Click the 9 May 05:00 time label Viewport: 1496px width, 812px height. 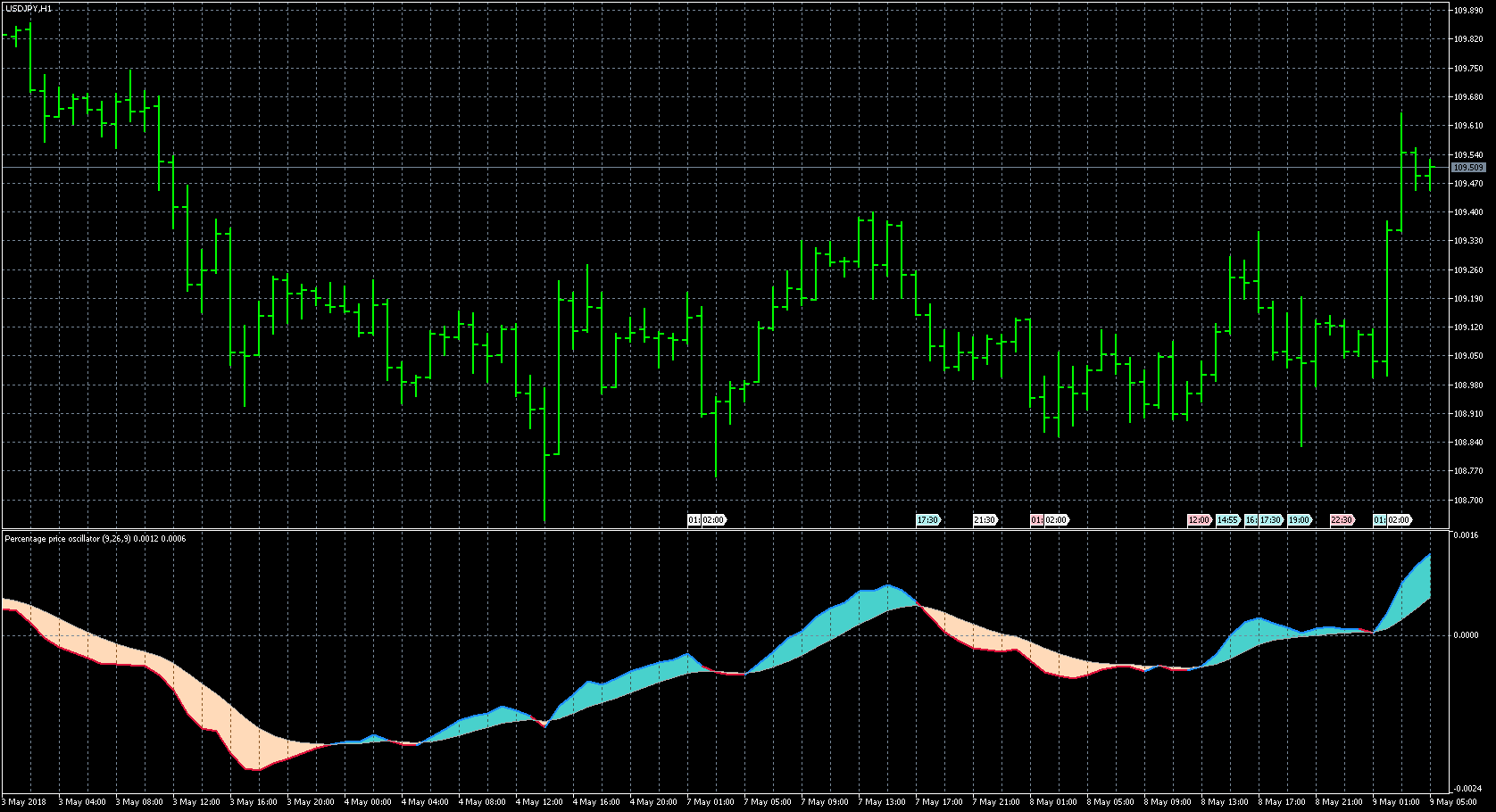pos(1455,802)
